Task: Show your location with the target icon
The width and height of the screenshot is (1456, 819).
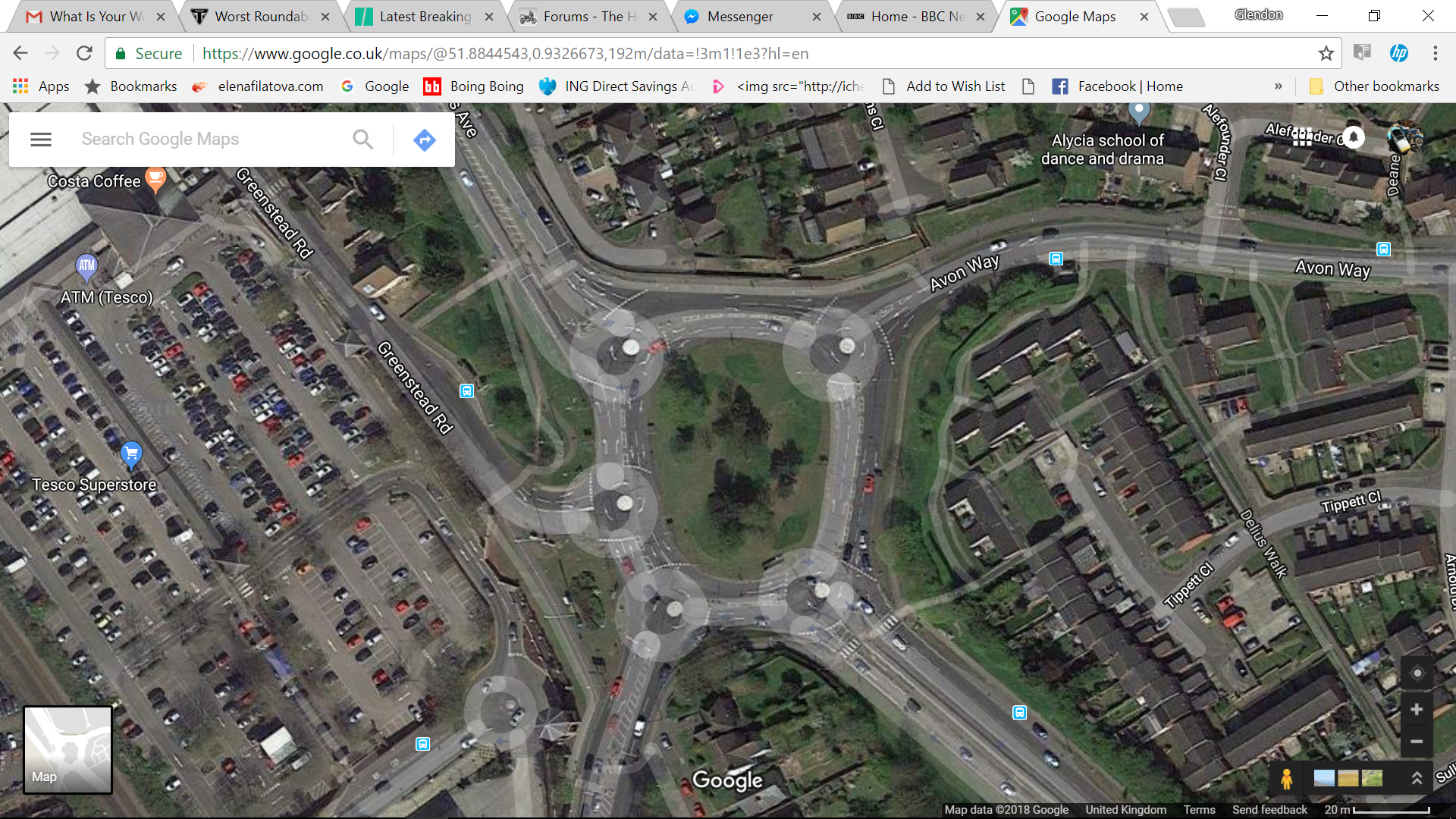Action: [1416, 673]
